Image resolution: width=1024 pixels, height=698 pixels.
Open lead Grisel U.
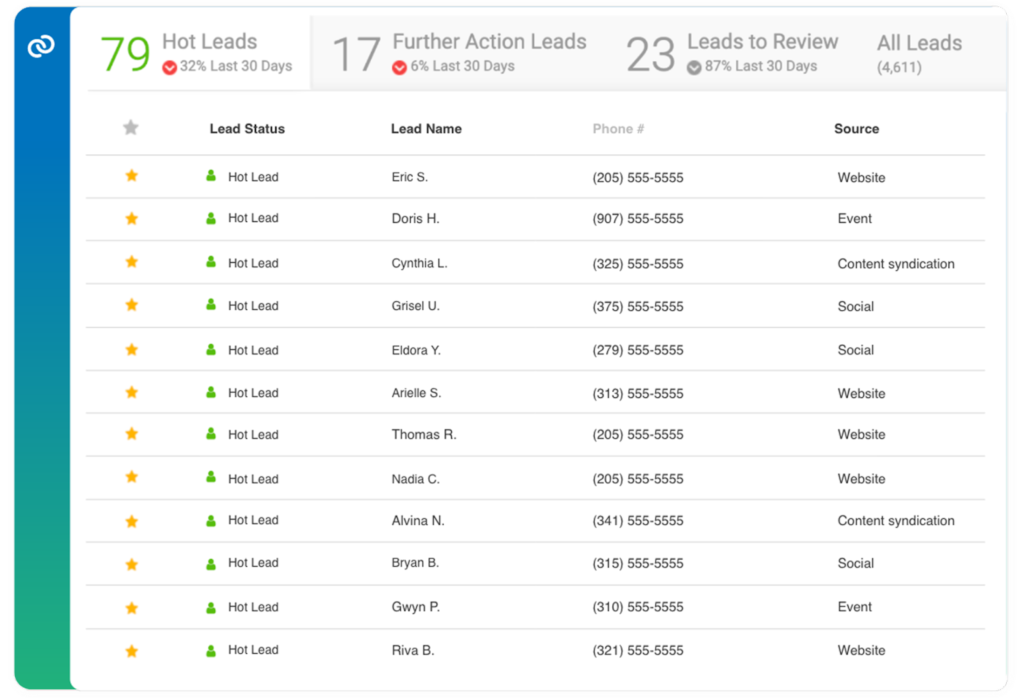[x=415, y=306]
